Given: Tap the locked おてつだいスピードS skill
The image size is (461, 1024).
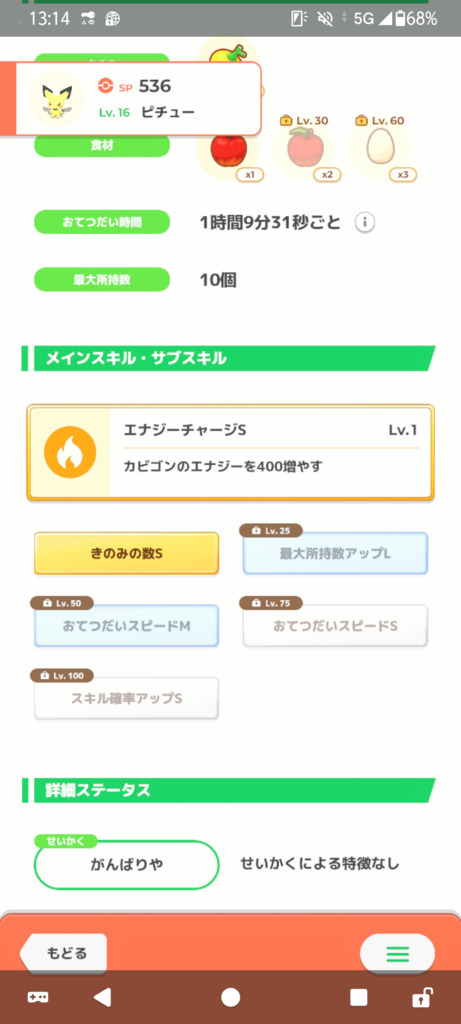Looking at the screenshot, I should [x=335, y=626].
